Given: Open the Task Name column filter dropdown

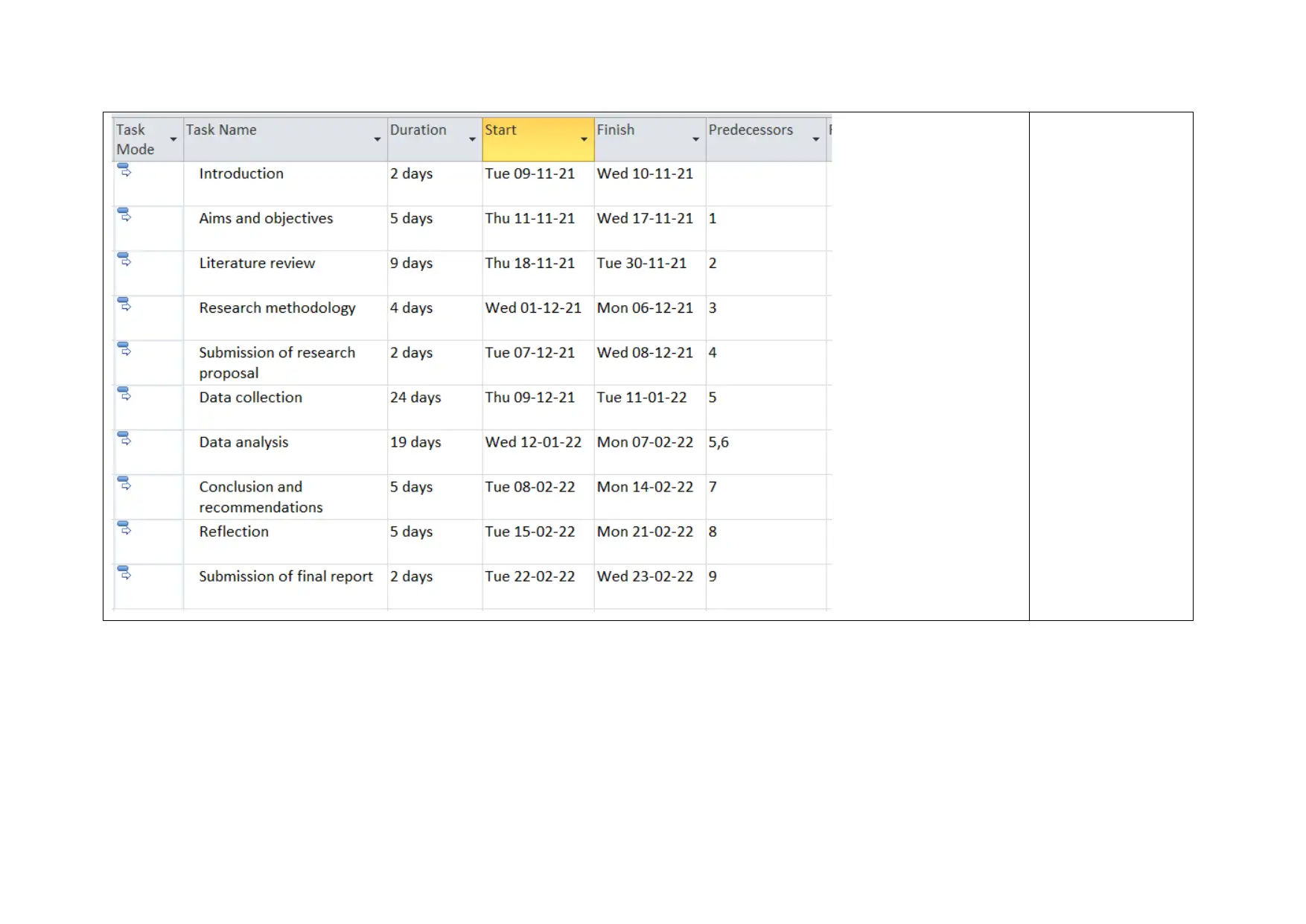Looking at the screenshot, I should 378,139.
